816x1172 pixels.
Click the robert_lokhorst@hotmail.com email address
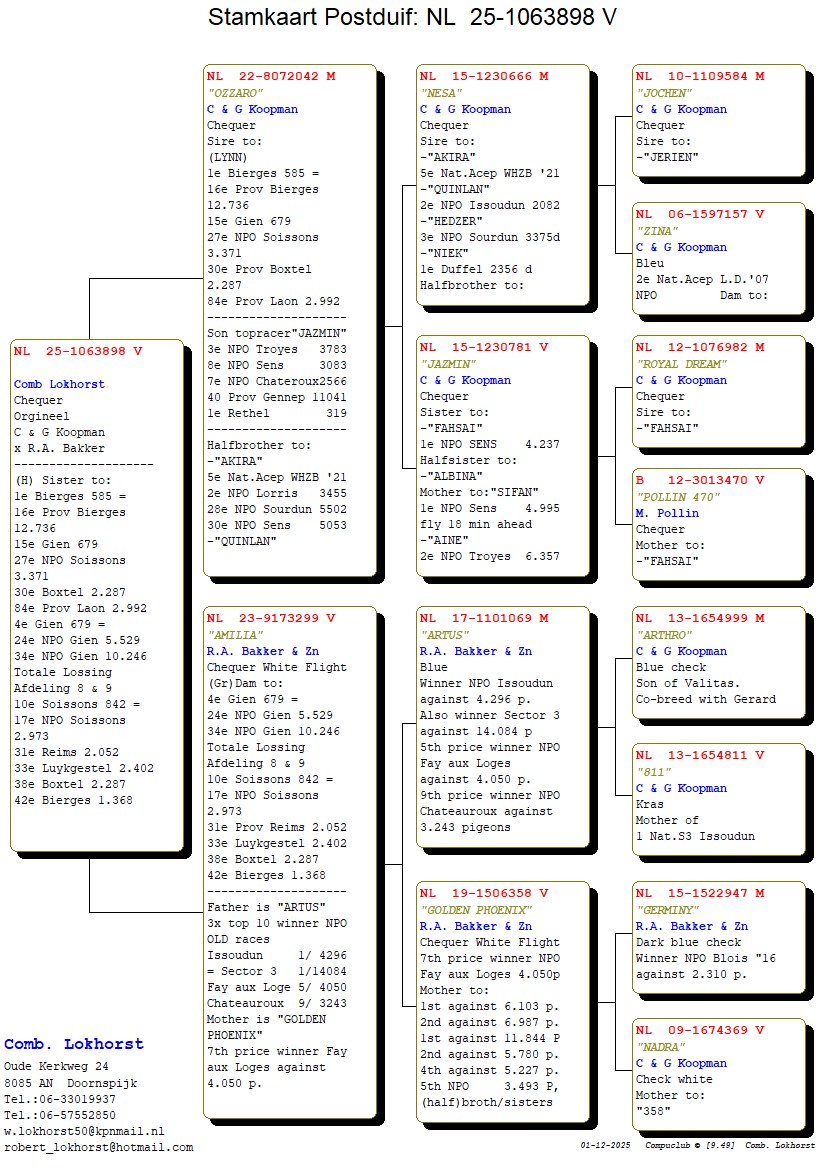(98, 1147)
